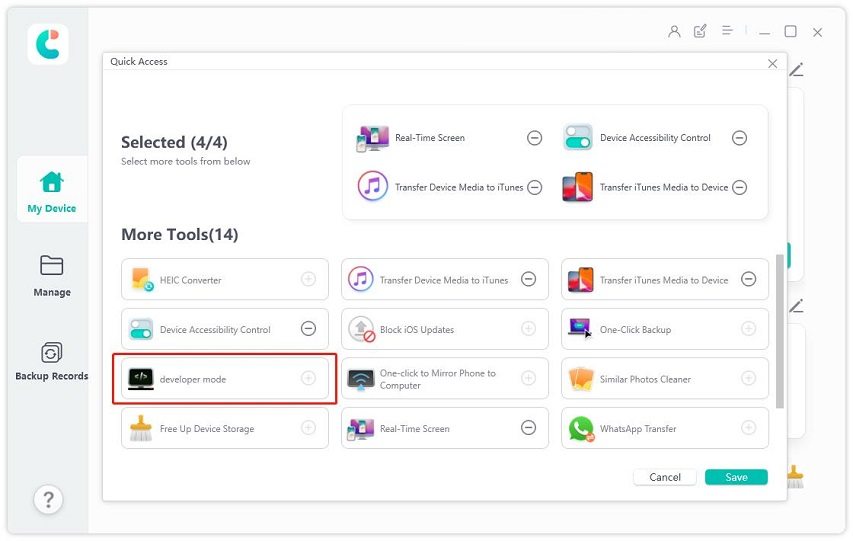Click minus on Transfer Device Media to iTunes card

(x=528, y=279)
